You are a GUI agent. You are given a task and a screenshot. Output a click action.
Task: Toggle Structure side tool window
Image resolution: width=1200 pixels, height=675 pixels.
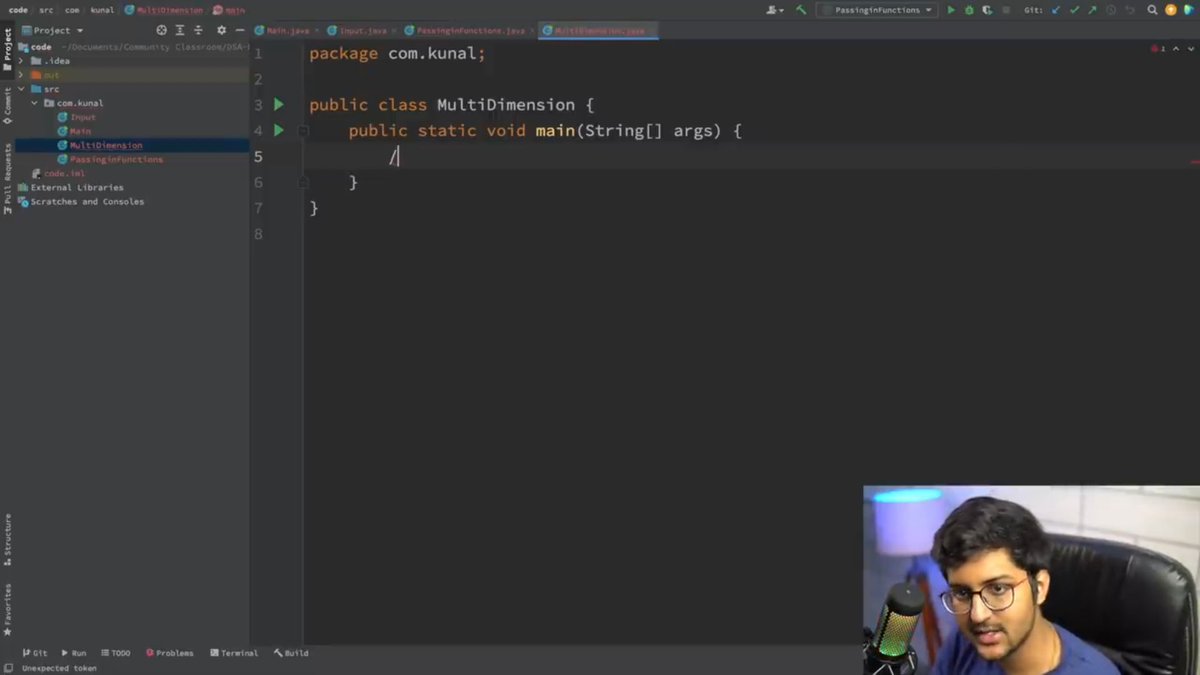click(x=8, y=540)
